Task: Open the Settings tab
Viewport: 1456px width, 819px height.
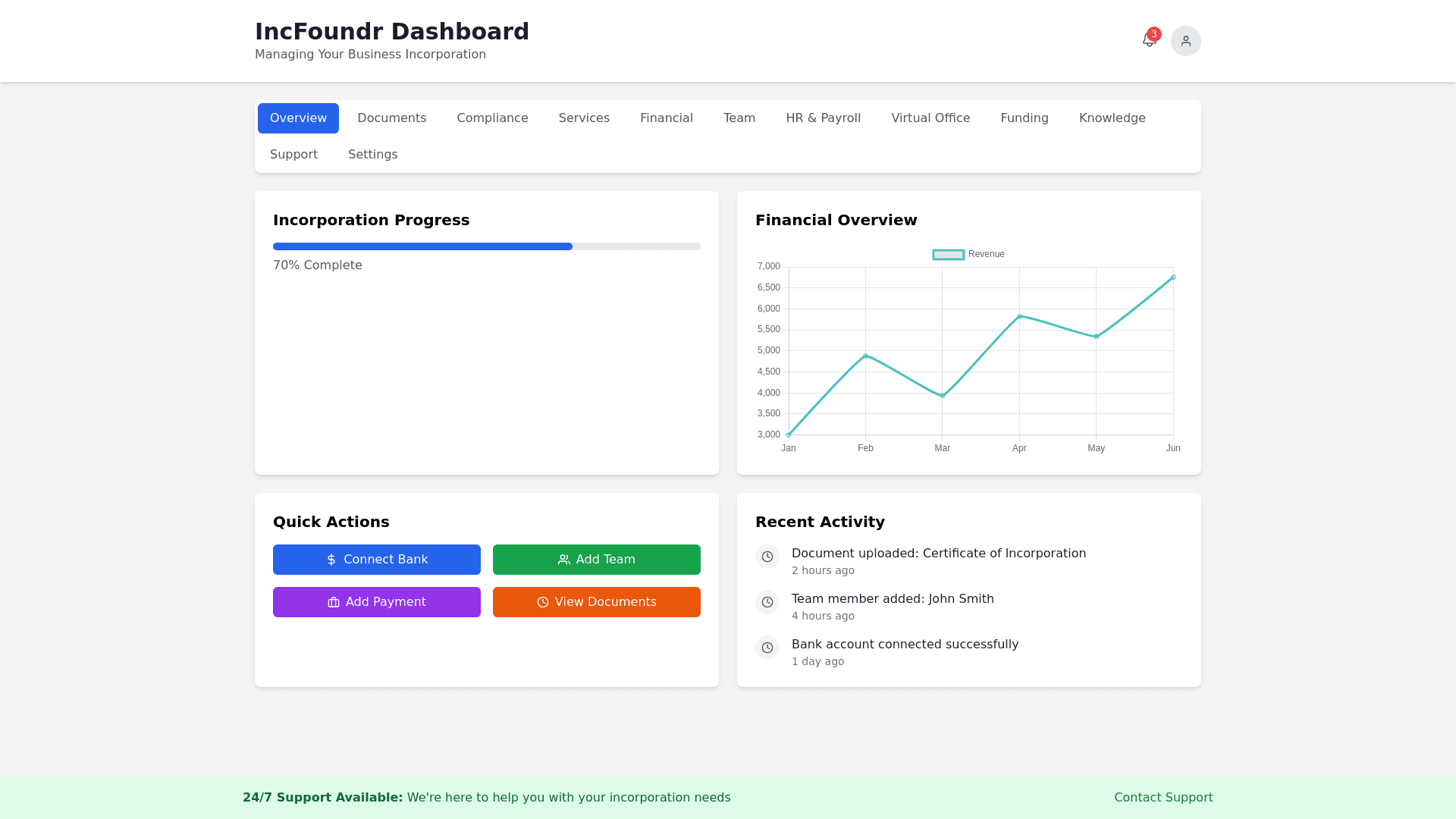Action: tap(372, 155)
